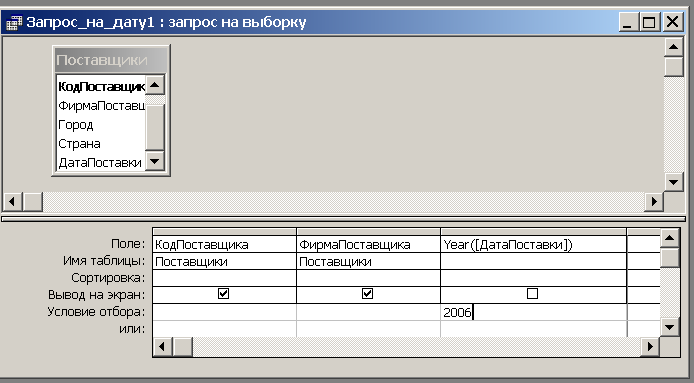Click upper pane horizontal scrollbar thumb
The height and width of the screenshot is (383, 694).
point(33,202)
